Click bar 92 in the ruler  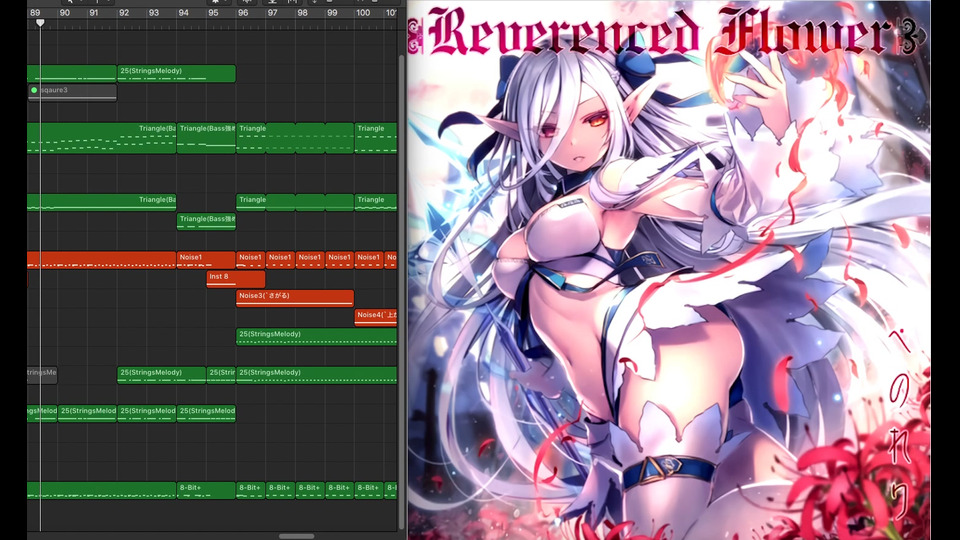(x=124, y=12)
